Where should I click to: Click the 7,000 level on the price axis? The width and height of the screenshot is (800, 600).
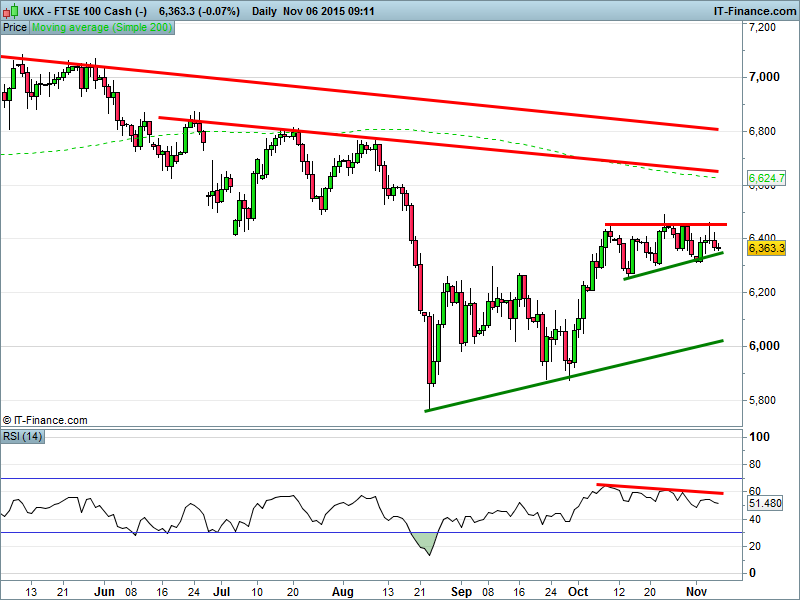tap(765, 77)
